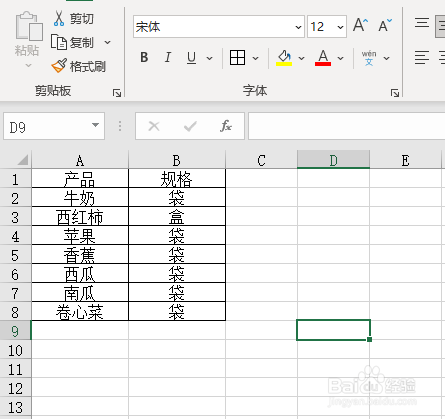Open the copy options dropdown arrow
The width and height of the screenshot is (445, 419).
107,42
